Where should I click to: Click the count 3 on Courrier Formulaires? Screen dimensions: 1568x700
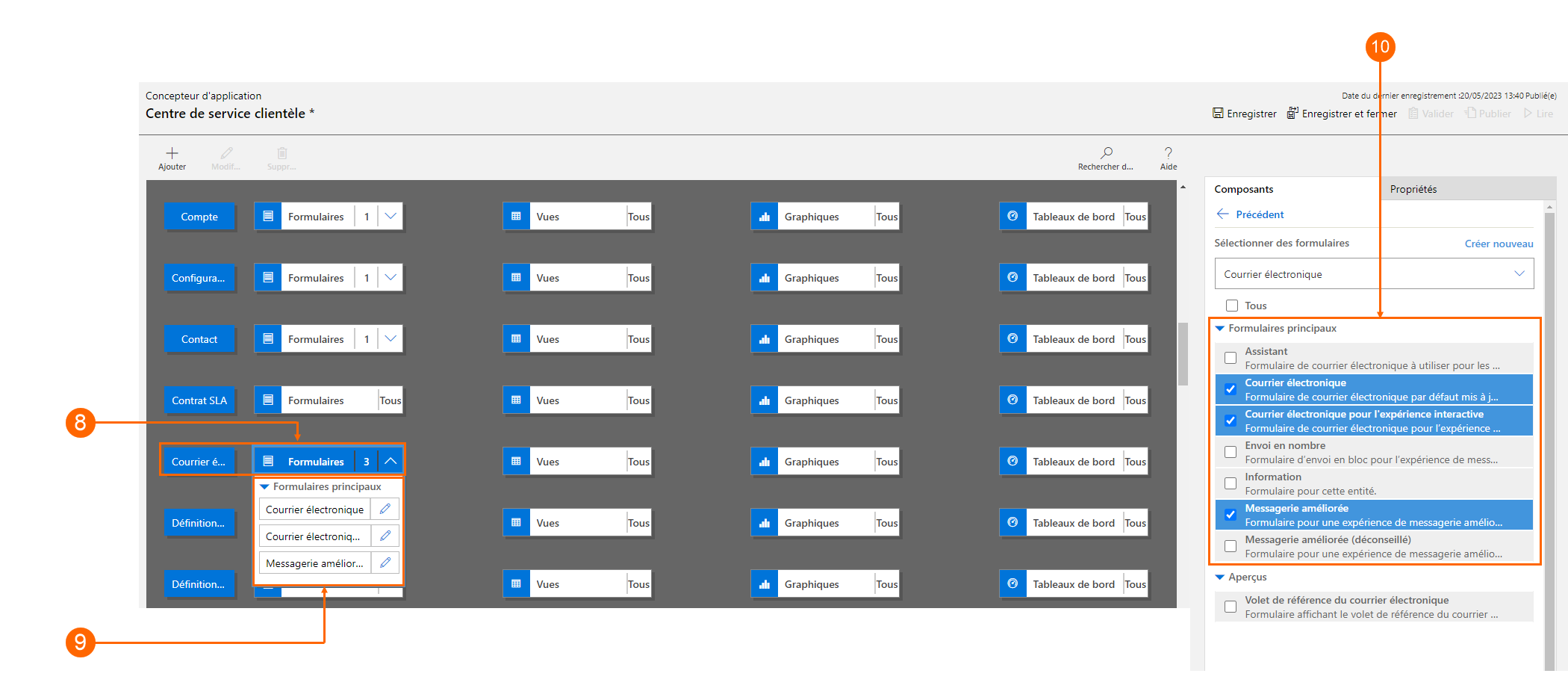pos(367,462)
